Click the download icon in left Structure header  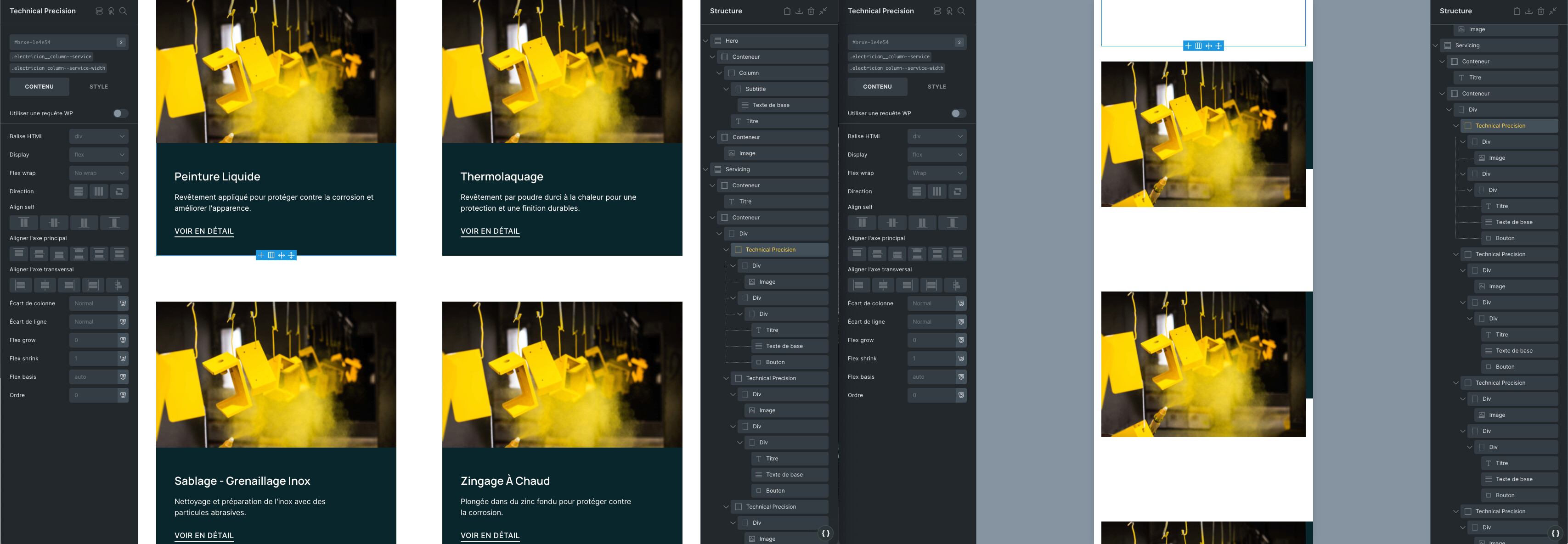point(799,11)
